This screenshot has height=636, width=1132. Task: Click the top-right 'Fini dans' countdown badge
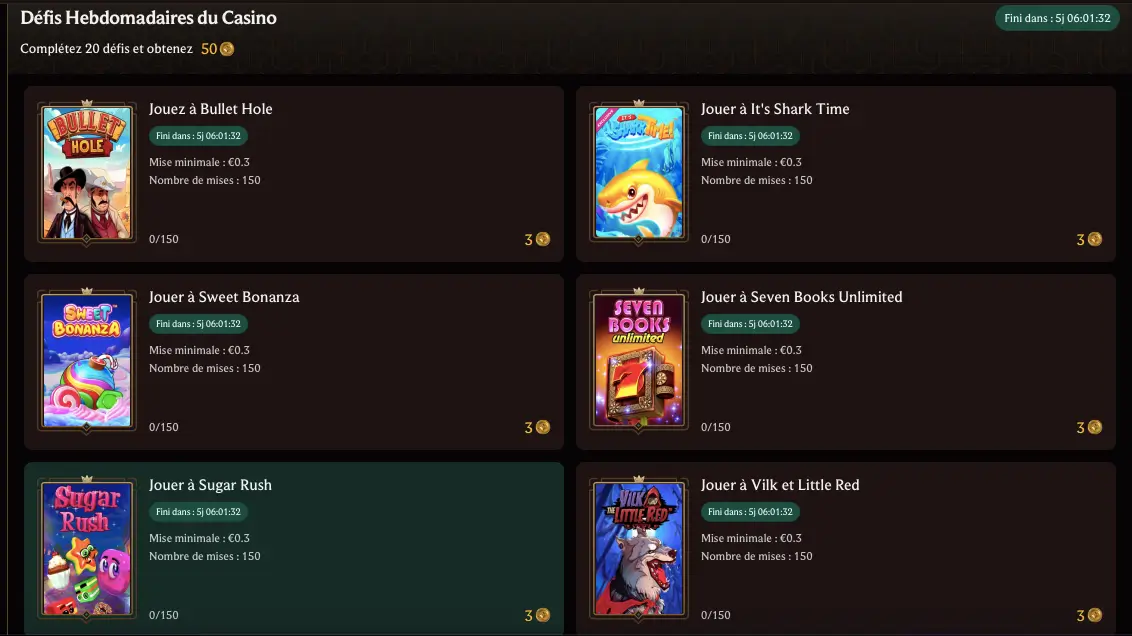point(1057,18)
